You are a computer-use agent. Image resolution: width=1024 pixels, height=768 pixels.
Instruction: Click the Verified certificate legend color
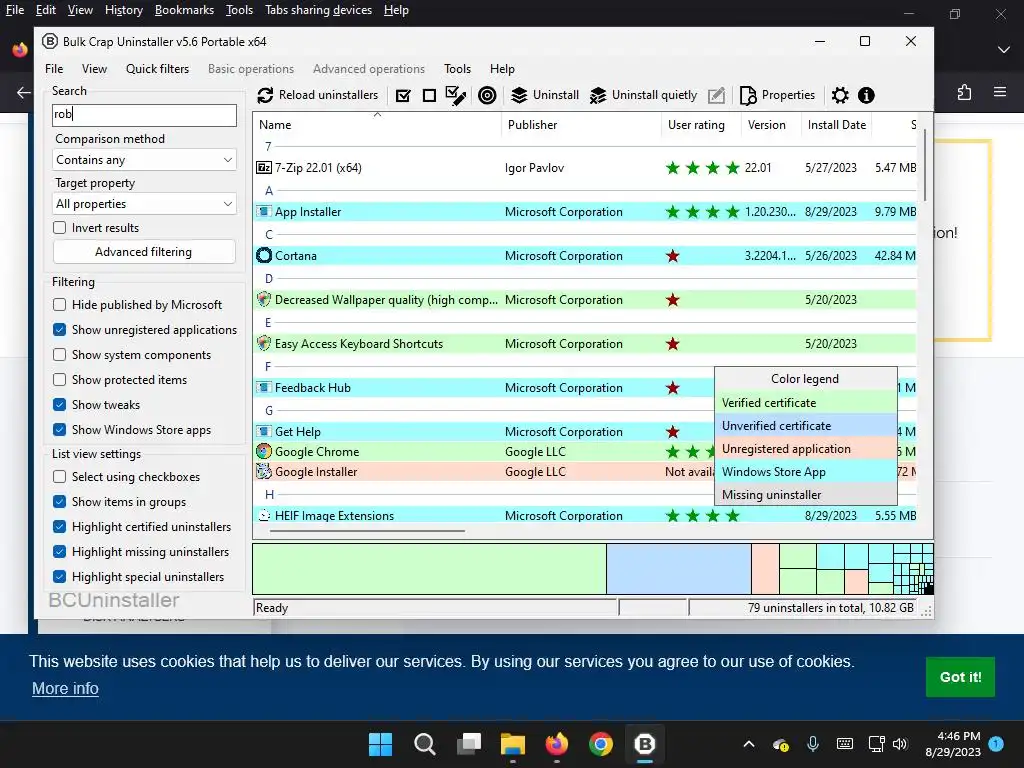(x=805, y=403)
